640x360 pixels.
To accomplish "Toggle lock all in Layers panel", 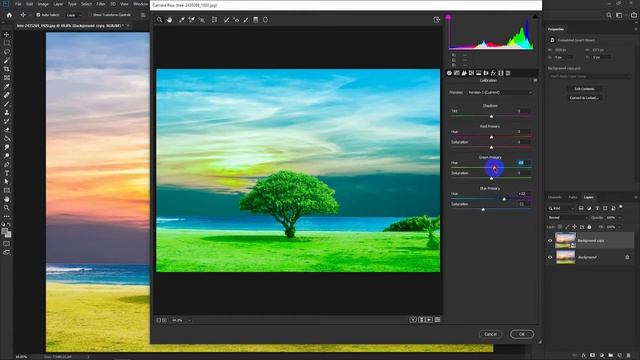I will click(x=589, y=227).
